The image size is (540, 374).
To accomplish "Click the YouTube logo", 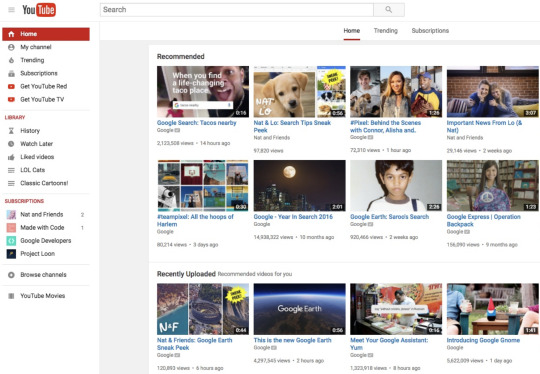I will pos(39,10).
